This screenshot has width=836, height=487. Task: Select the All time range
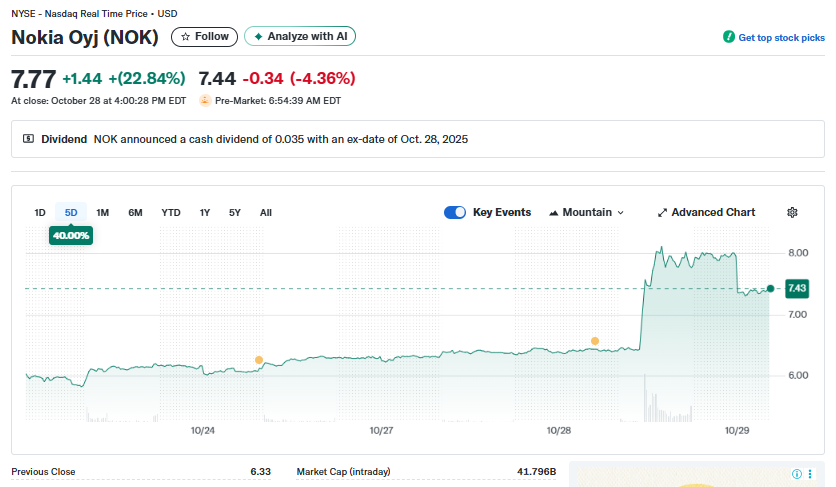(266, 212)
